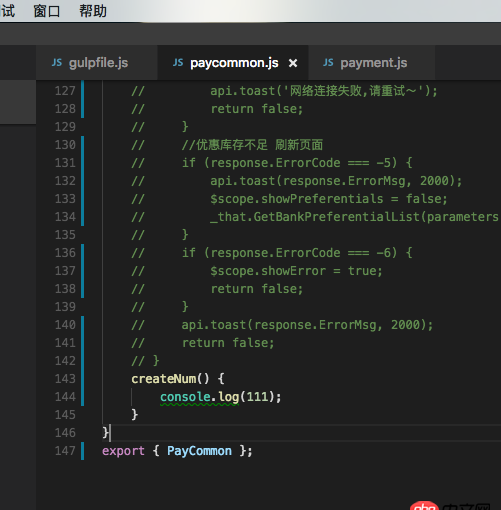Click return false on line 141

pyautogui.click(x=228, y=343)
